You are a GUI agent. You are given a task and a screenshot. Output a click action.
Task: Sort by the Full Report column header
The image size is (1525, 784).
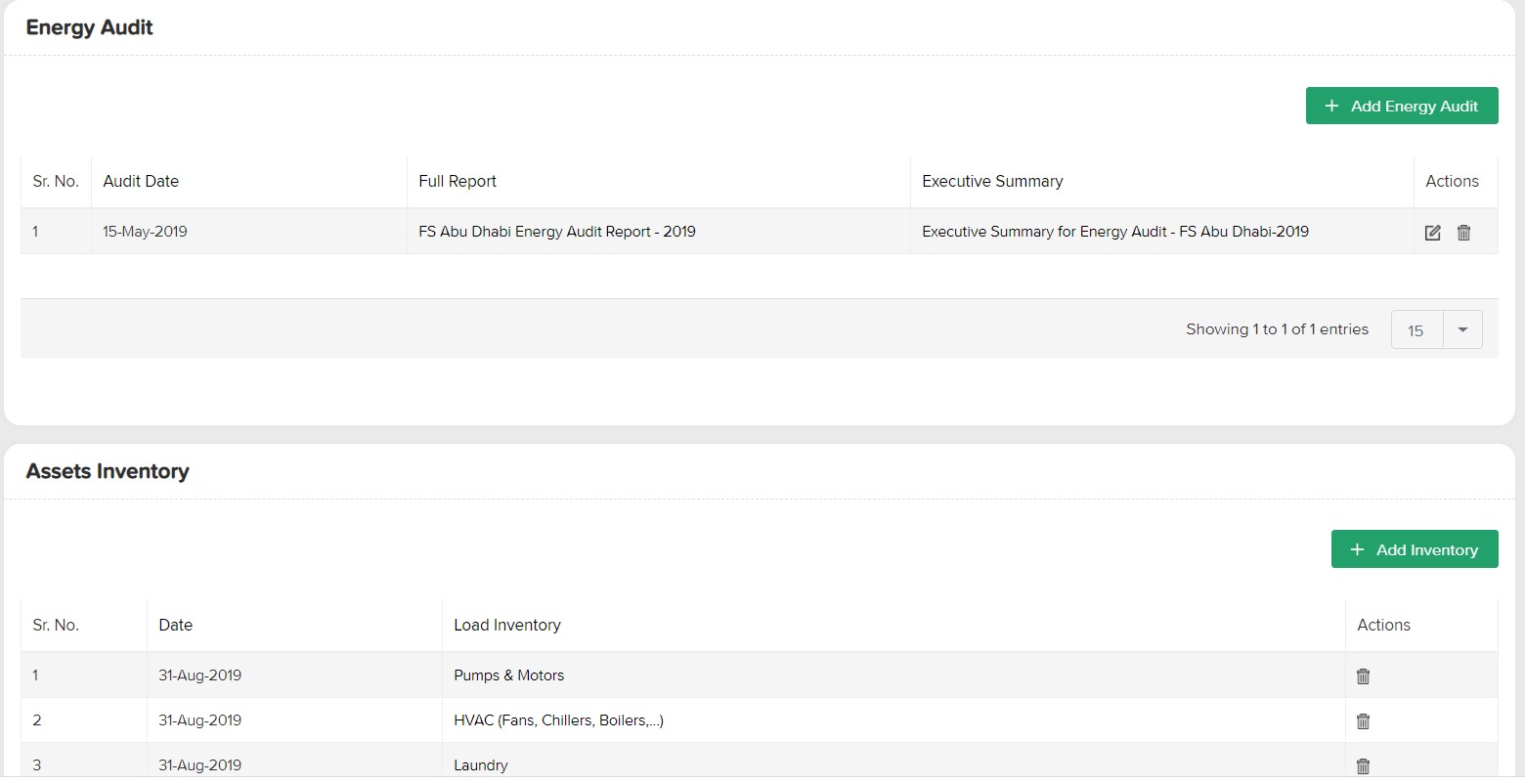tap(457, 181)
